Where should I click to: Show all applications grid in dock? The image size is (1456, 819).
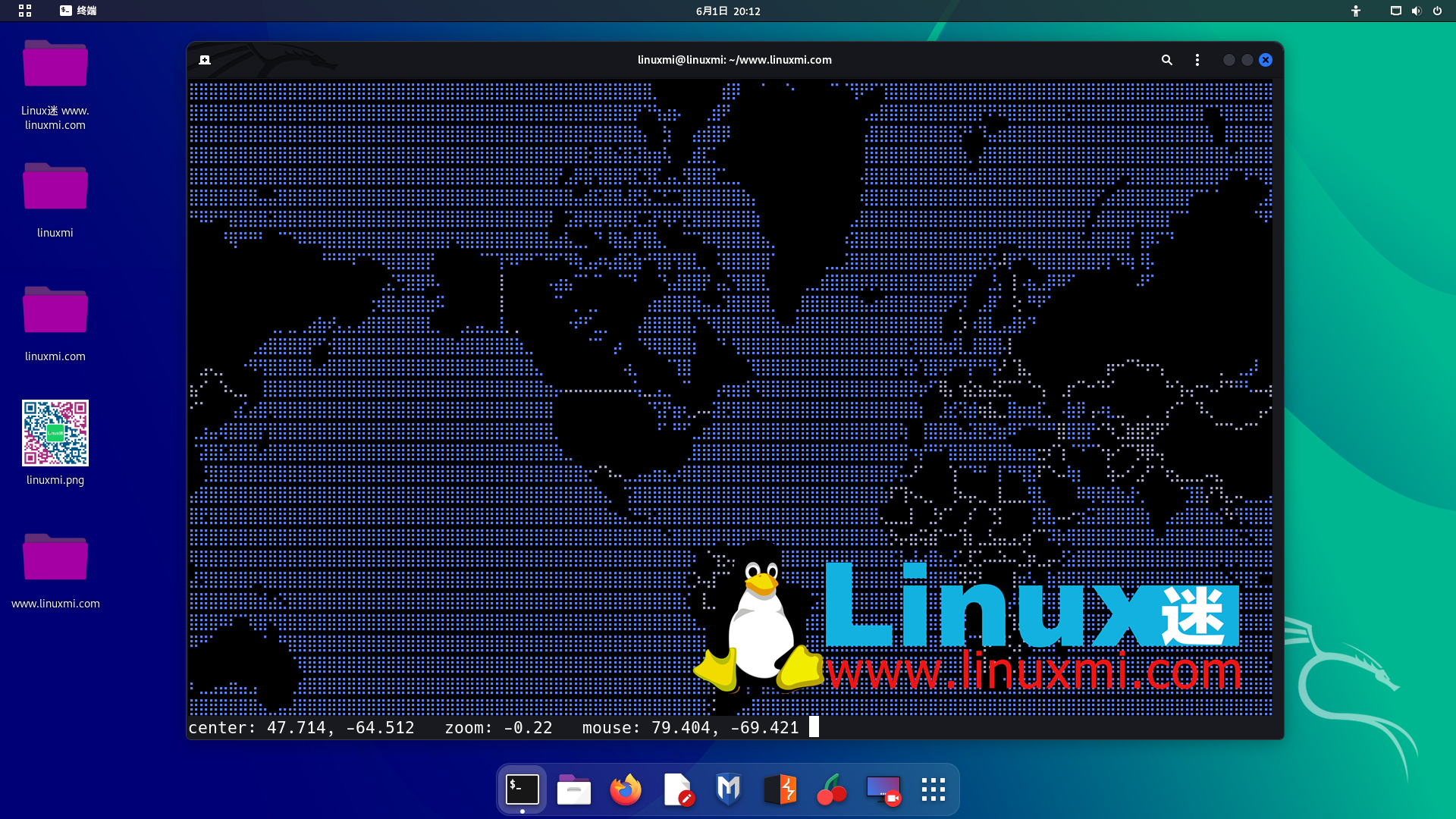point(934,789)
